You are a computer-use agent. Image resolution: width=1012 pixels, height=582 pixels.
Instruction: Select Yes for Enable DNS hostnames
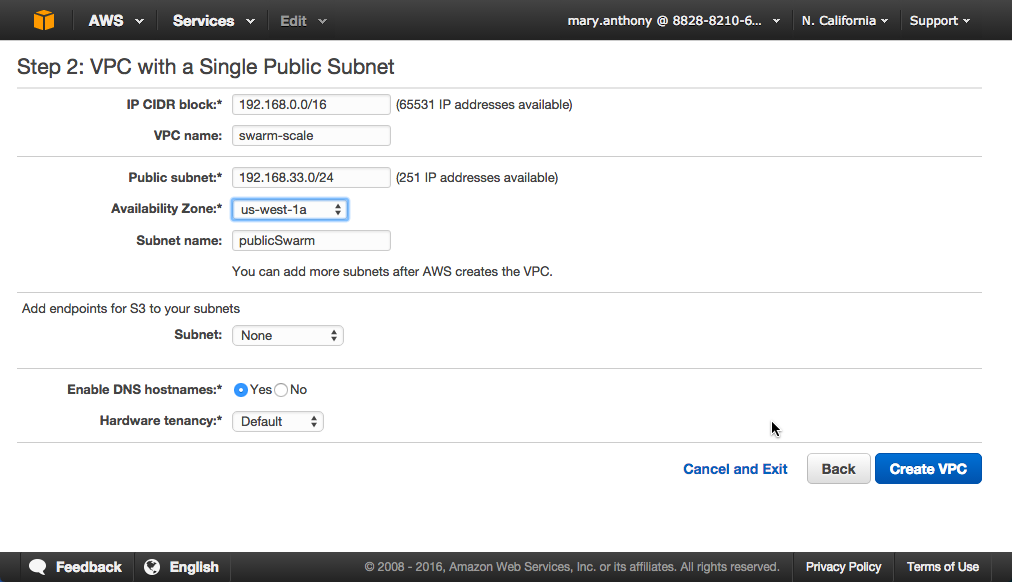pyautogui.click(x=241, y=390)
